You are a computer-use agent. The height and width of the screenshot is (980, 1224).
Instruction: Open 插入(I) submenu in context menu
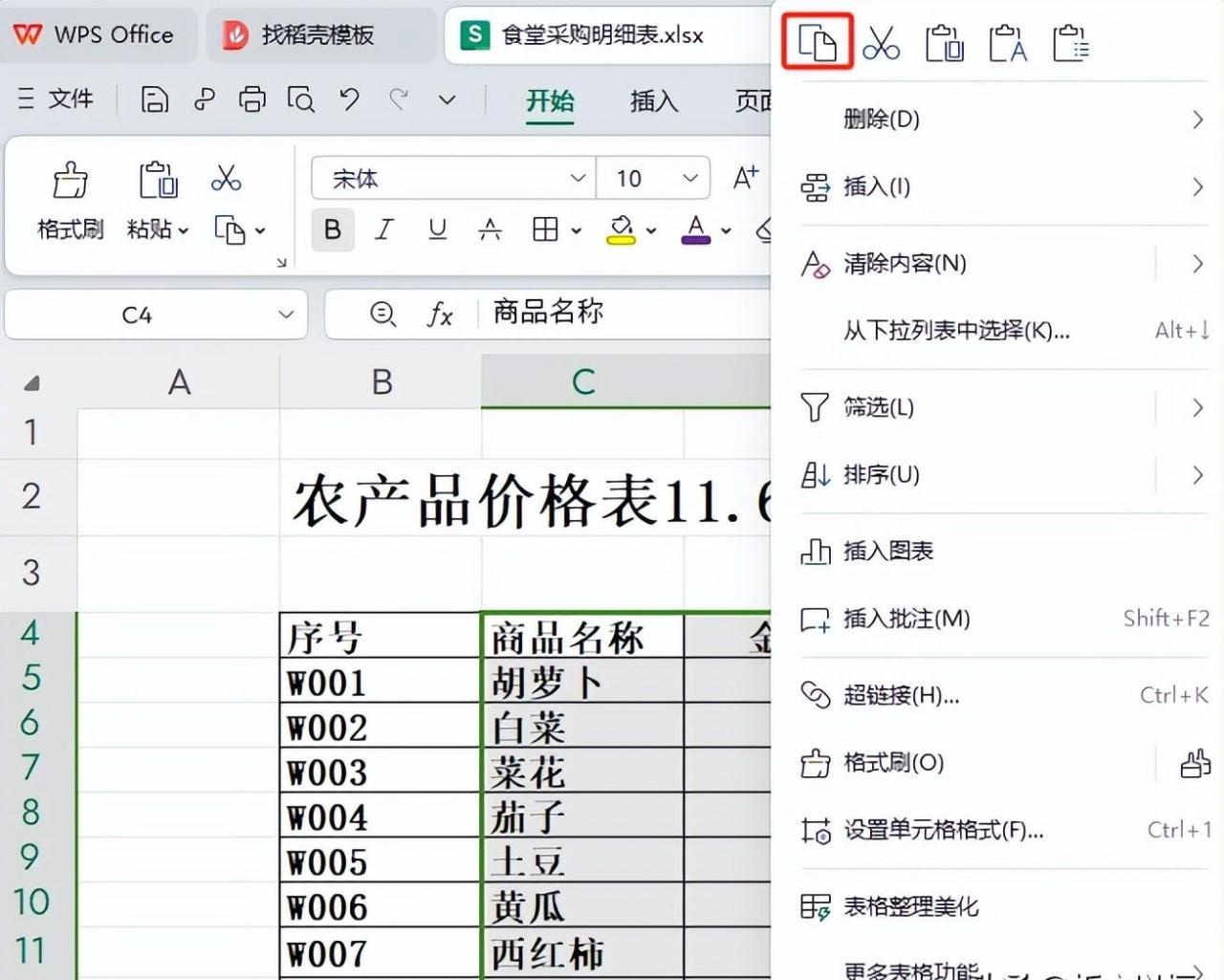point(1002,186)
